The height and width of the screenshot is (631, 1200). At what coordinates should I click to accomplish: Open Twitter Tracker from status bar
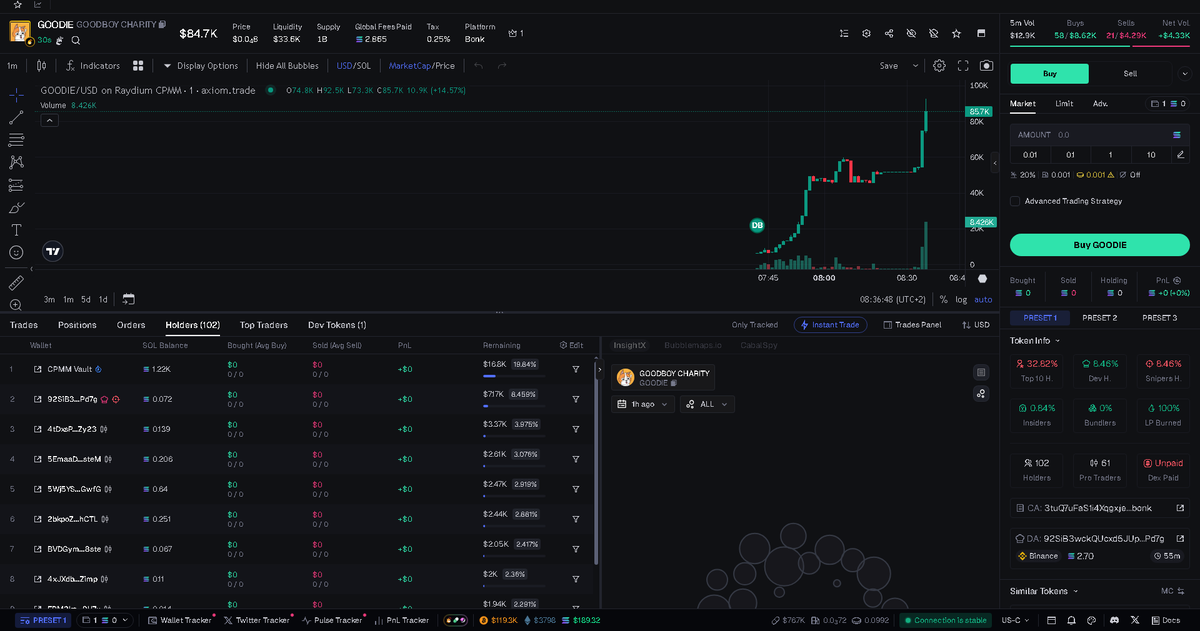coord(256,620)
